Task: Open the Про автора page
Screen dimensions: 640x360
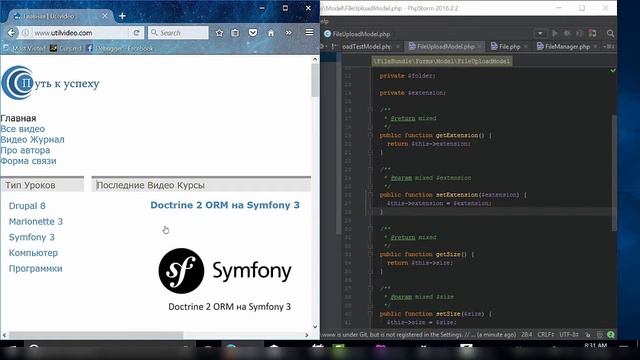Action: (x=25, y=150)
